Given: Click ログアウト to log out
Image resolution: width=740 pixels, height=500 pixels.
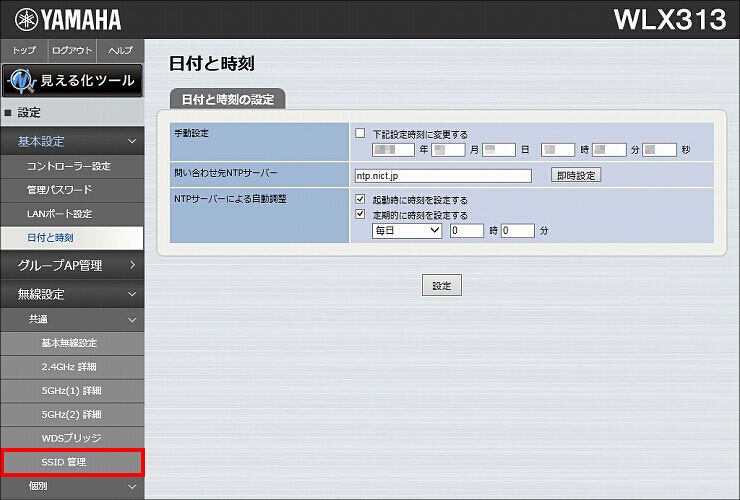Looking at the screenshot, I should 72,51.
